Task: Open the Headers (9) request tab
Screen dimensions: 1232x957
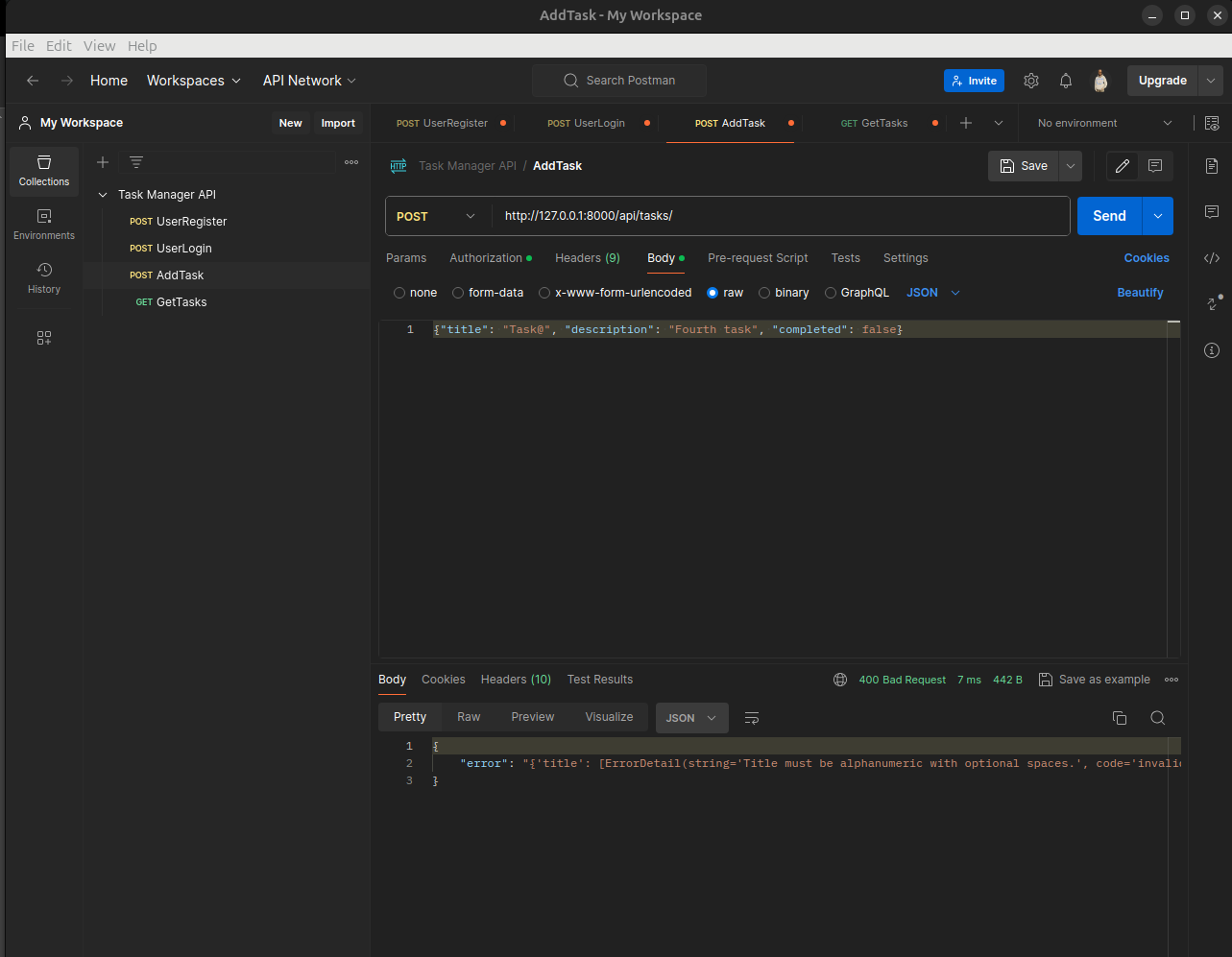Action: click(x=588, y=258)
